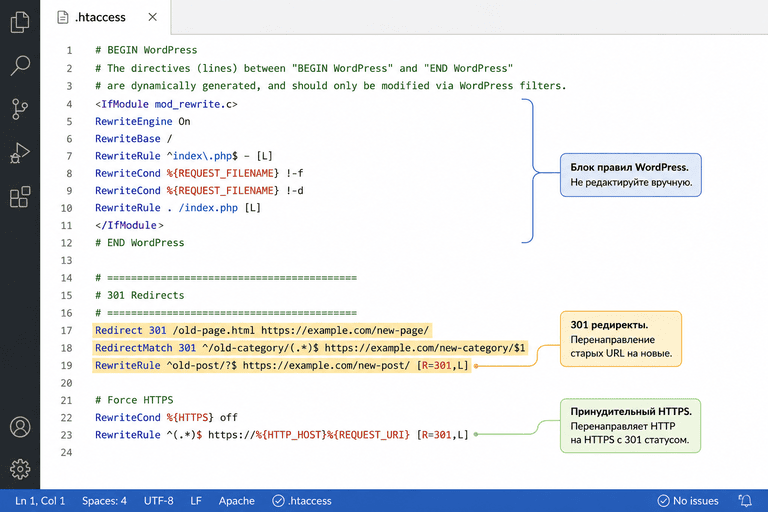Screen dimensions: 768x512
Task: Click the Ln 1, Col 1 cursor position
Action: (40, 501)
